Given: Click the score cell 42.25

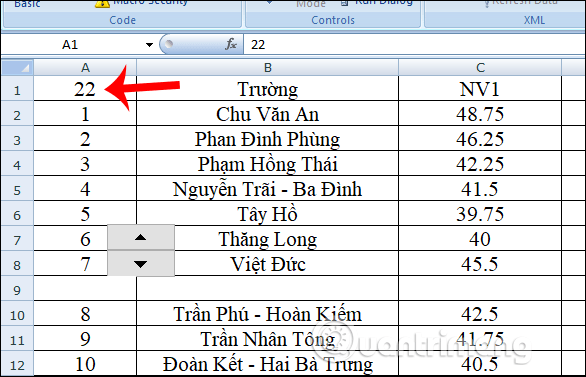Looking at the screenshot, I should pos(480,164).
